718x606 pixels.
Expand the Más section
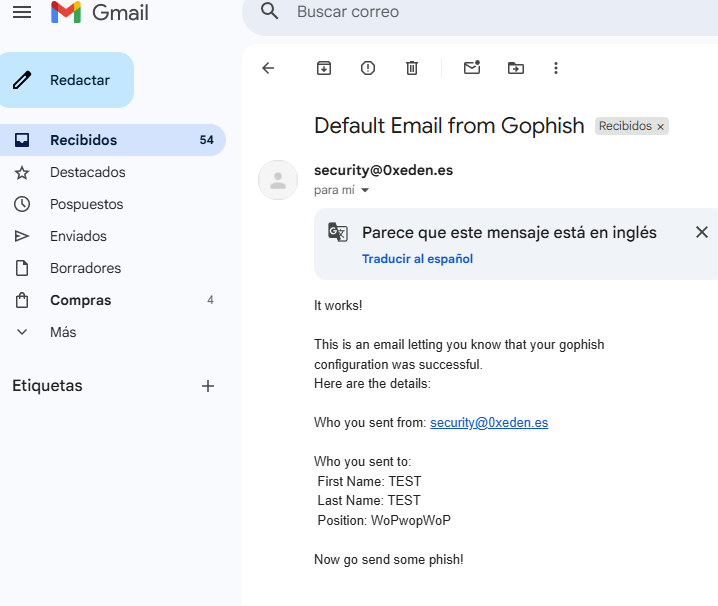113,332
